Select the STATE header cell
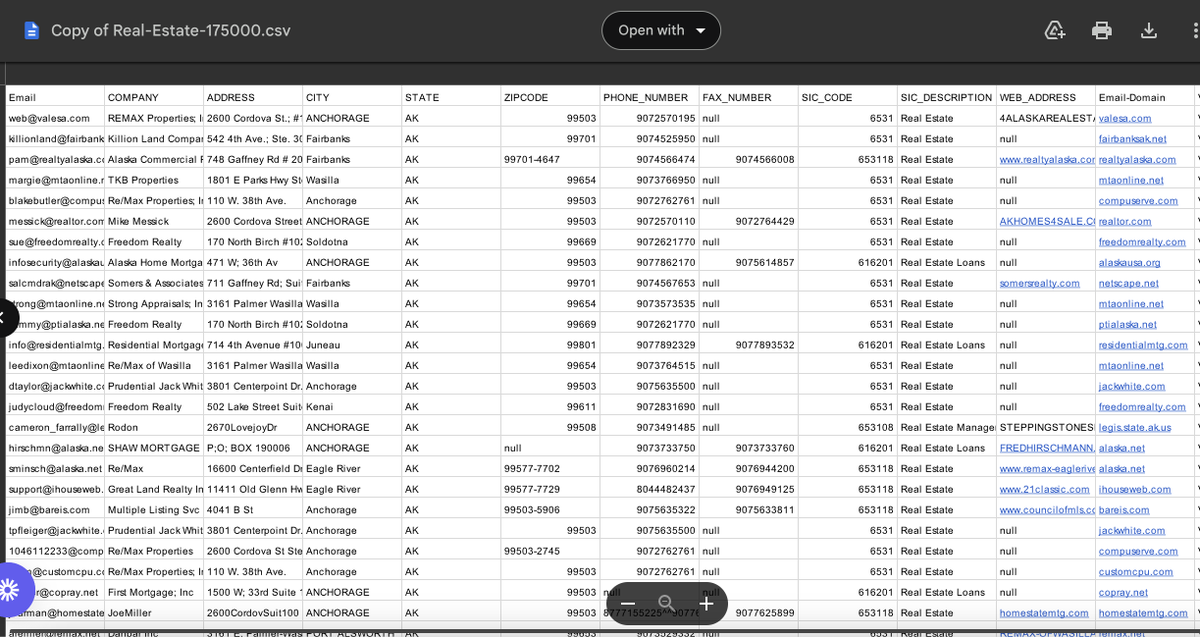 pyautogui.click(x=451, y=97)
